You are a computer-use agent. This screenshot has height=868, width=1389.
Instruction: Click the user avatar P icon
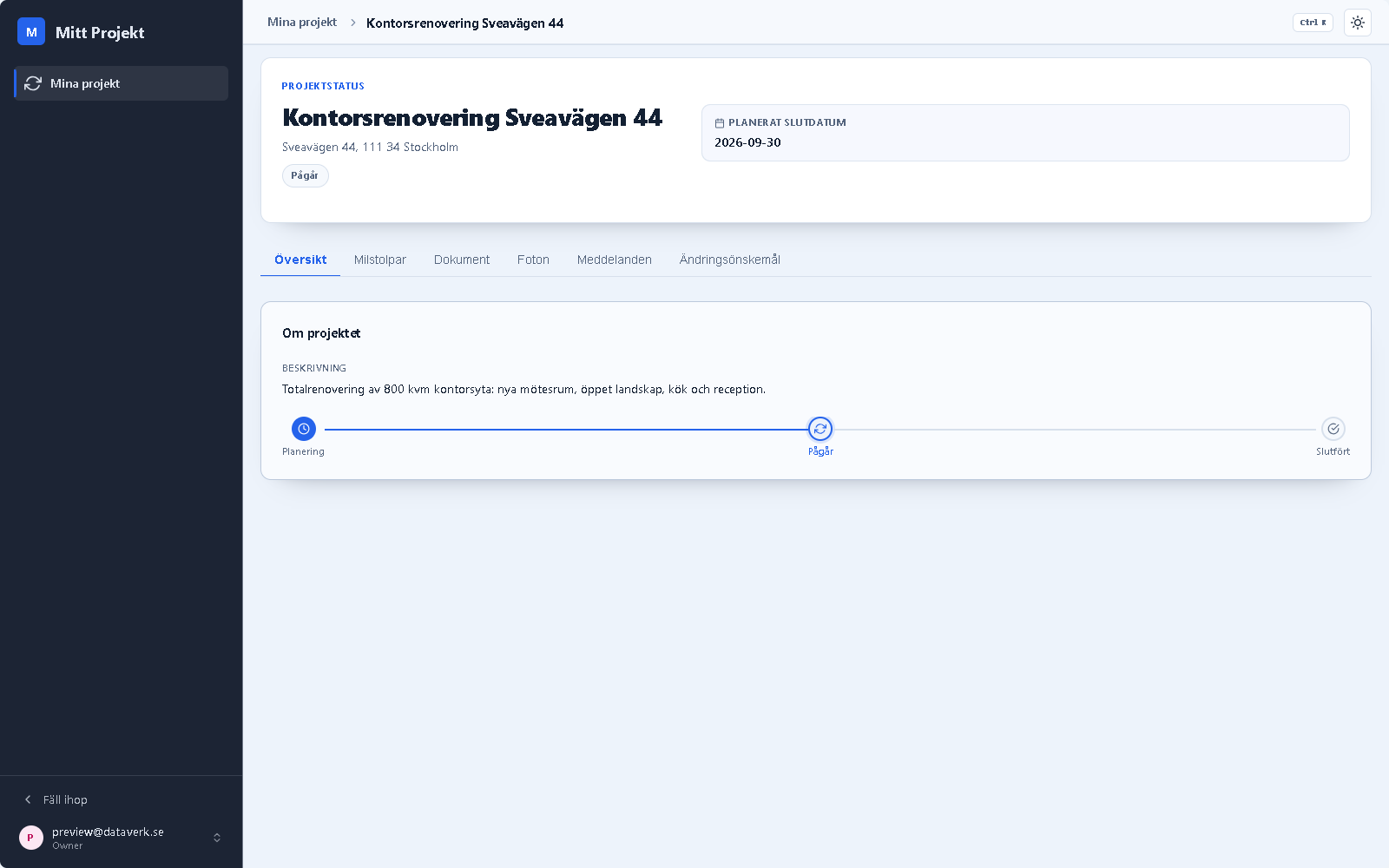pos(31,838)
